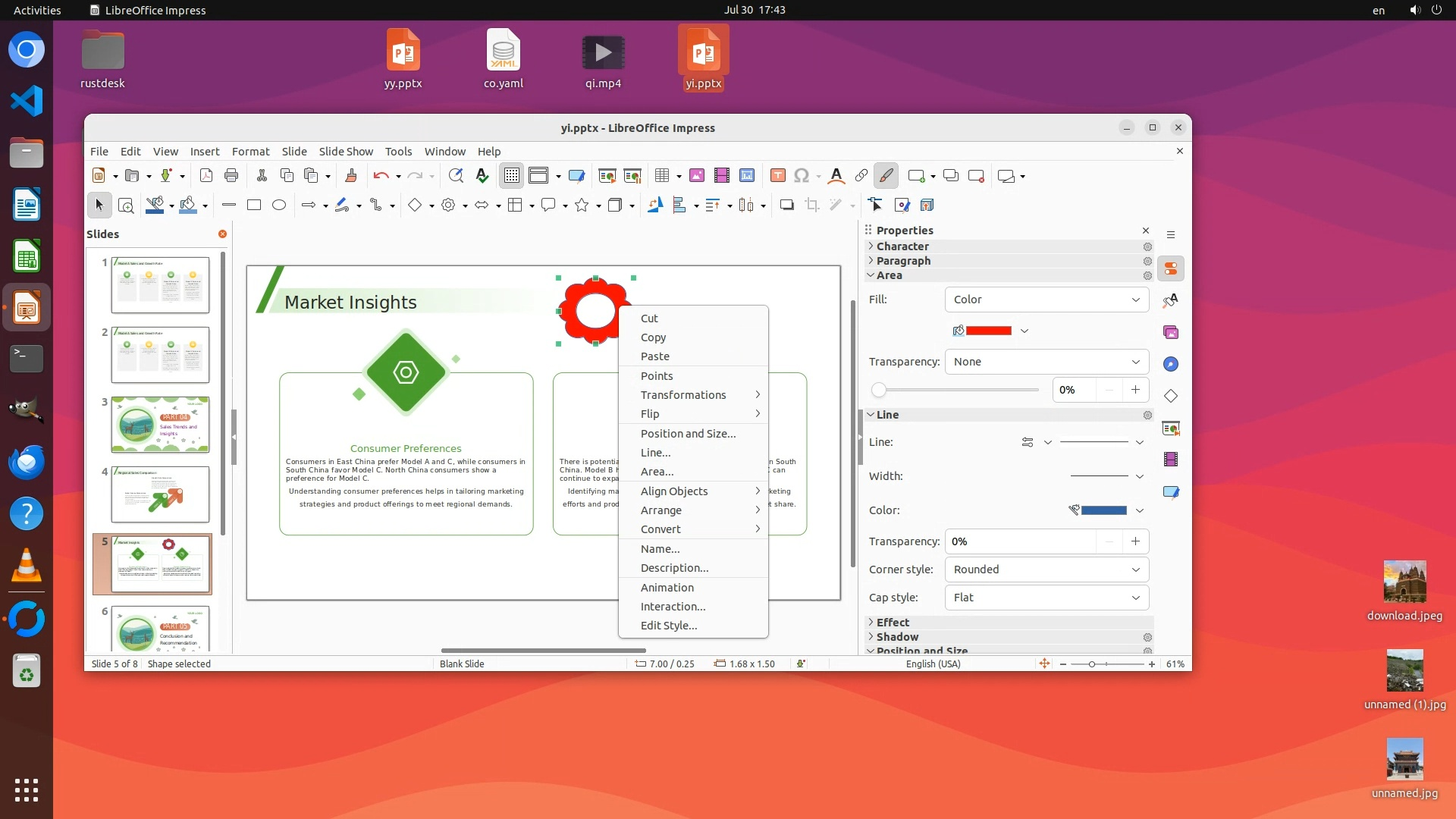
Task: Choose Position and Size from context menu
Action: pyautogui.click(x=688, y=434)
